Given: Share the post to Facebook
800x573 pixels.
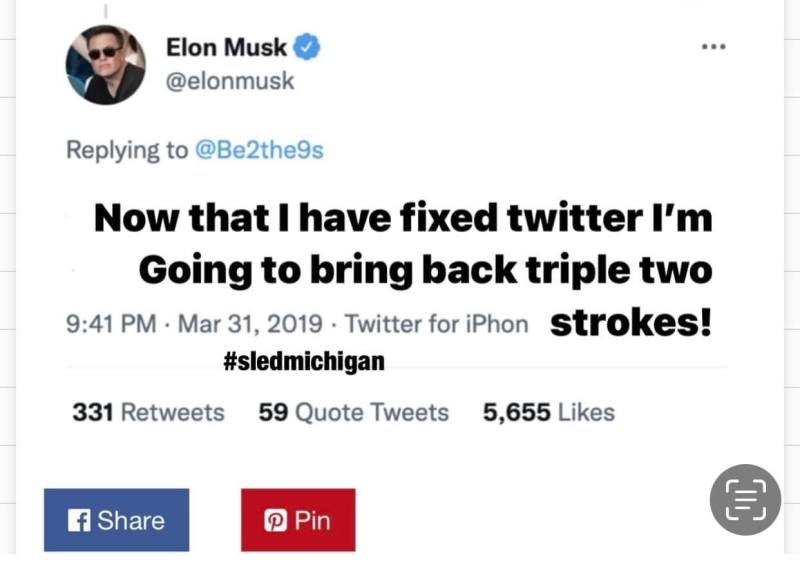Looking at the screenshot, I should point(116,520).
